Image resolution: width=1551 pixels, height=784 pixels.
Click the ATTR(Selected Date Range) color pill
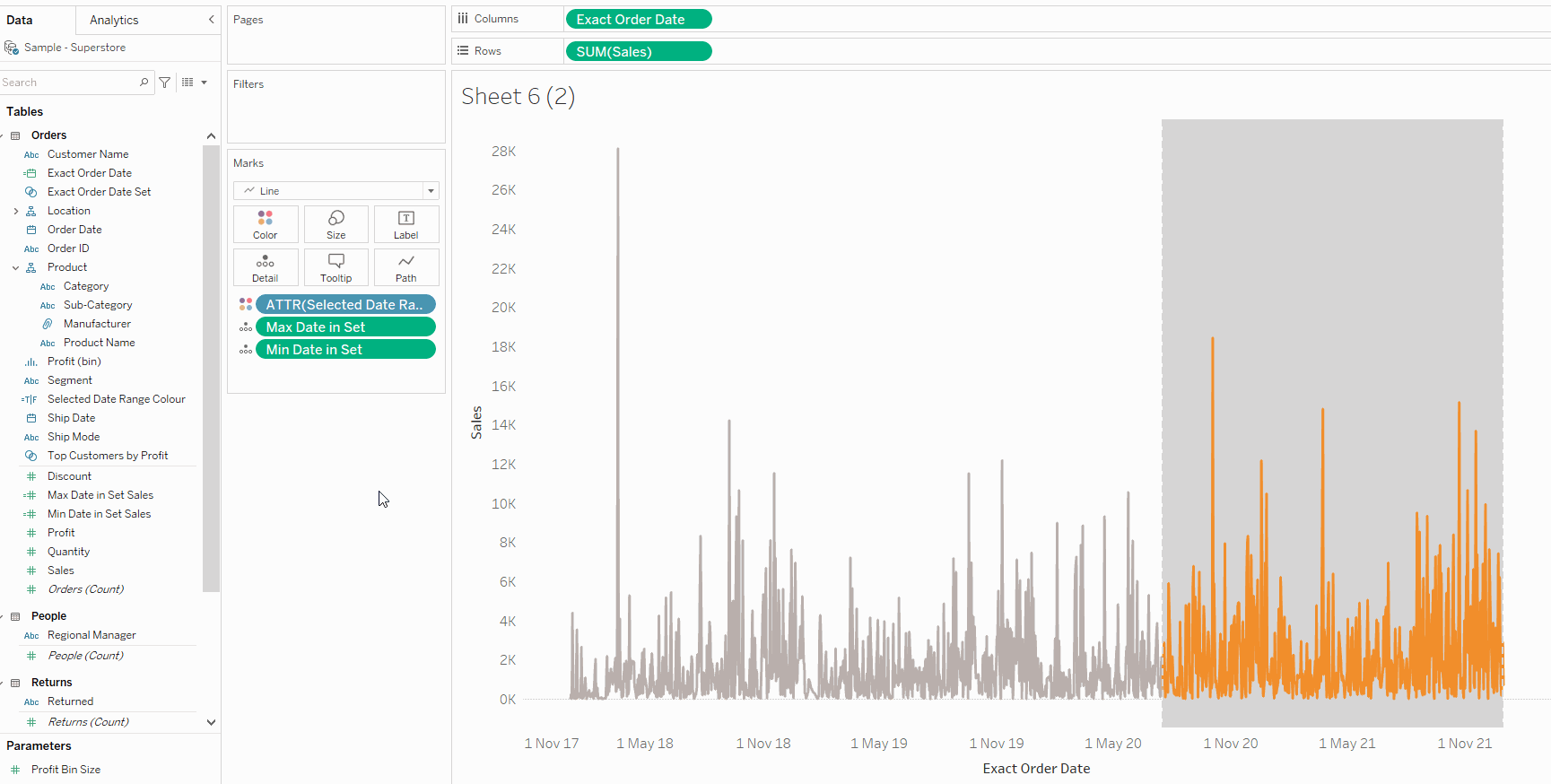click(x=345, y=305)
